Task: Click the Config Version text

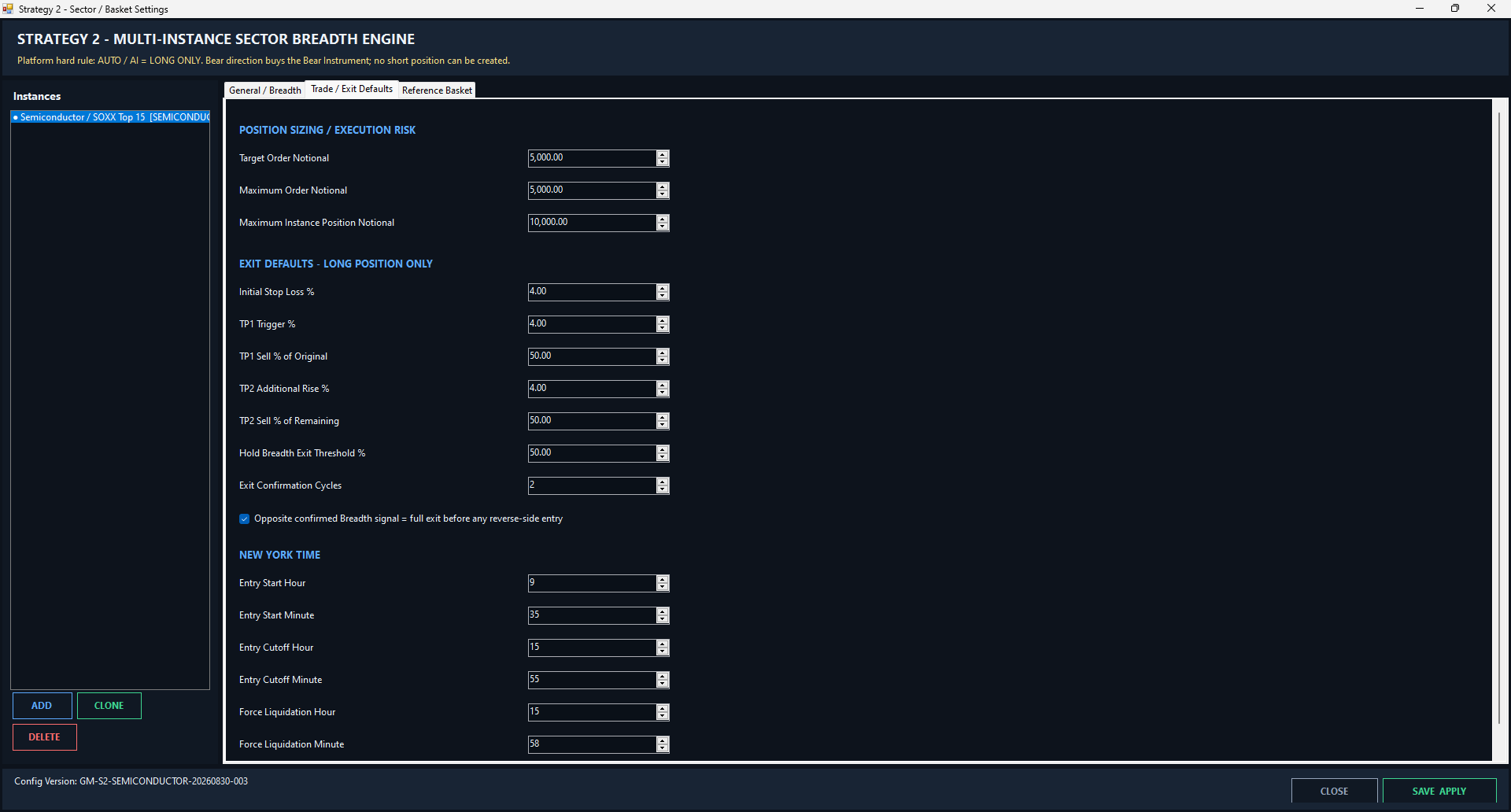Action: 131,781
